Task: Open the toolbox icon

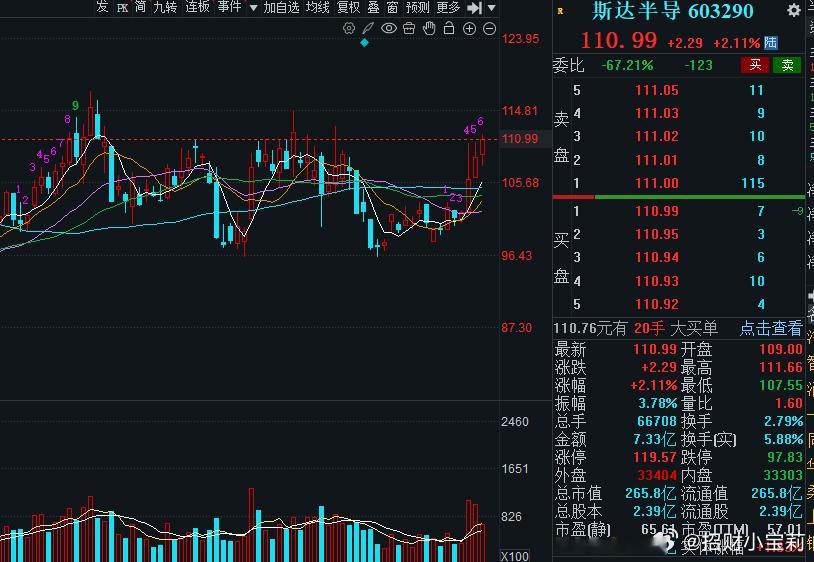Action: coord(409,29)
